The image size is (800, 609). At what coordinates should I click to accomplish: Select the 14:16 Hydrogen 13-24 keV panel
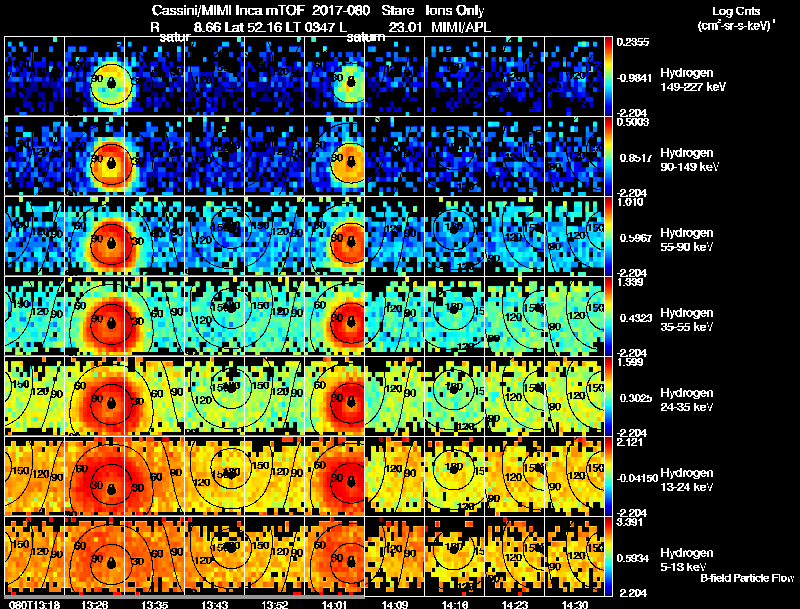pos(455,476)
